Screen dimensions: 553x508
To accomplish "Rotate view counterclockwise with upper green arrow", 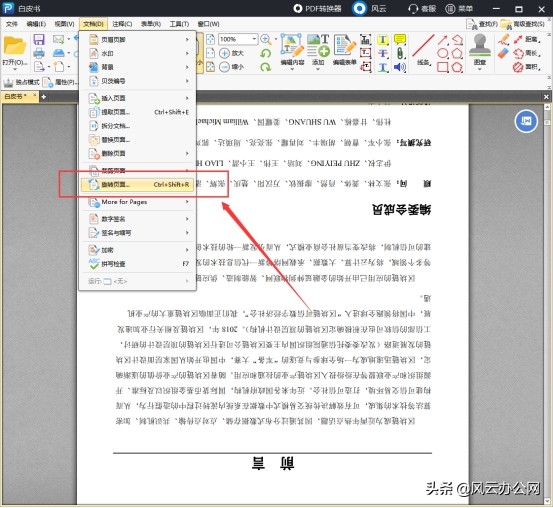I will coord(266,53).
